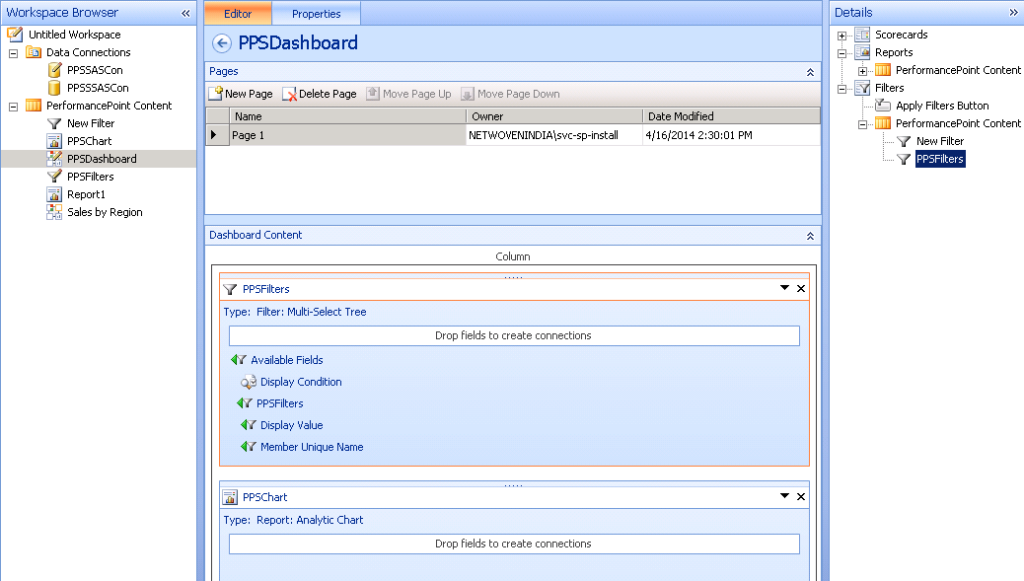Open the PPSChart item dropdown menu
The height and width of the screenshot is (581, 1024).
pos(784,496)
